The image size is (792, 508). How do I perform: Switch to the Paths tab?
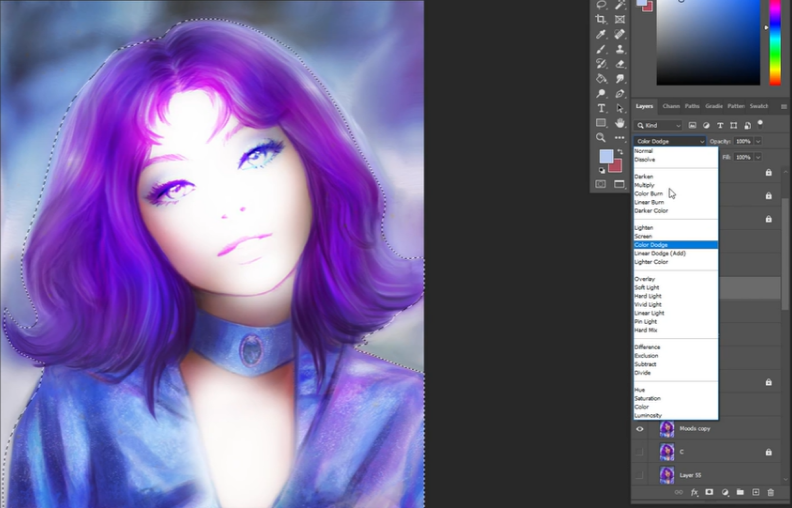tap(692, 106)
